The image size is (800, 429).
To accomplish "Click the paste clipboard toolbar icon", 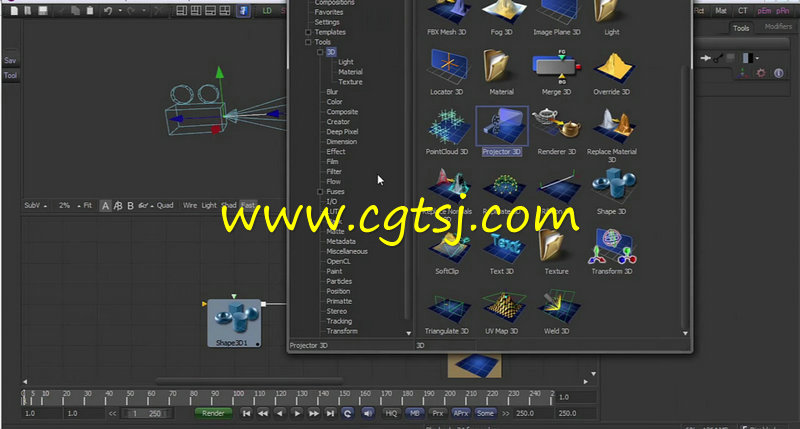I will 90,10.
